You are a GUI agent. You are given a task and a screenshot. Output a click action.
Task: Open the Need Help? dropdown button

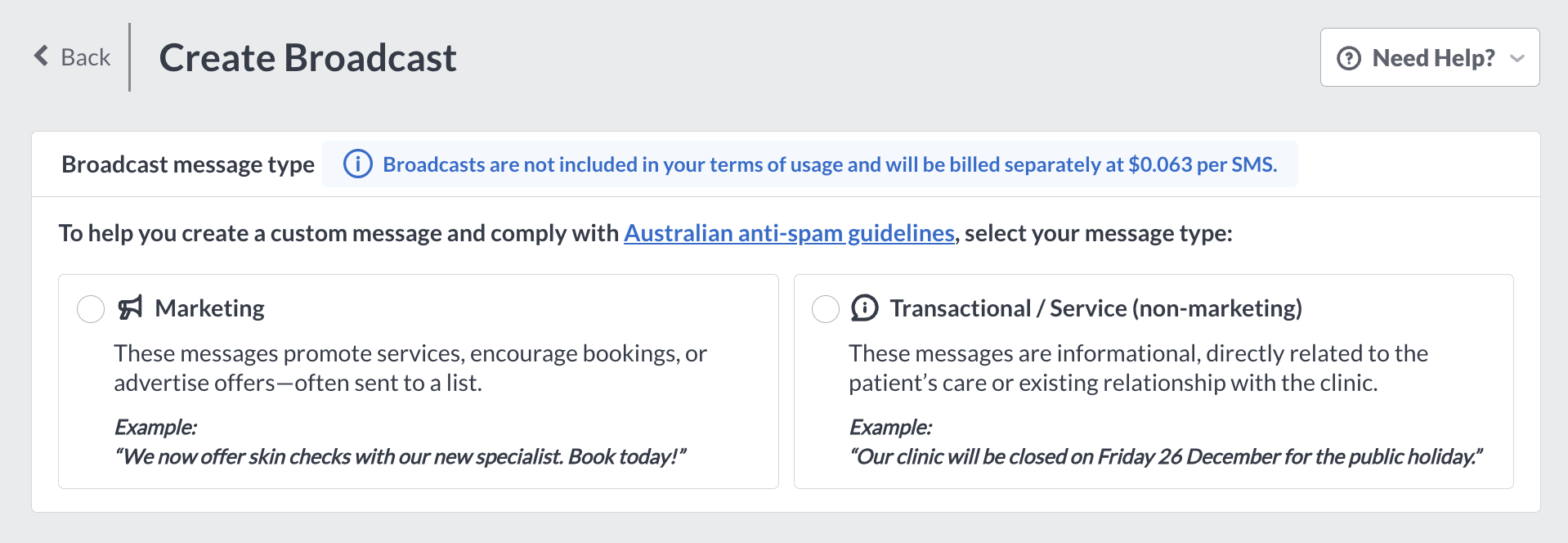click(1430, 57)
